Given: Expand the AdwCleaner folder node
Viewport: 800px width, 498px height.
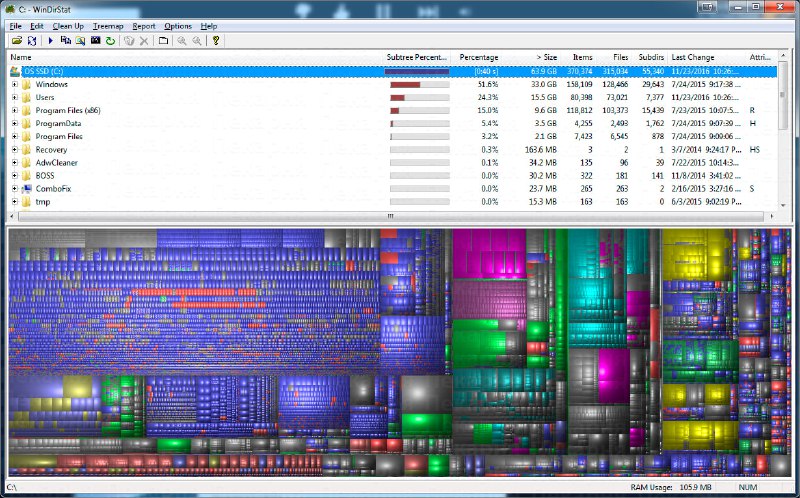Looking at the screenshot, I should 15,163.
